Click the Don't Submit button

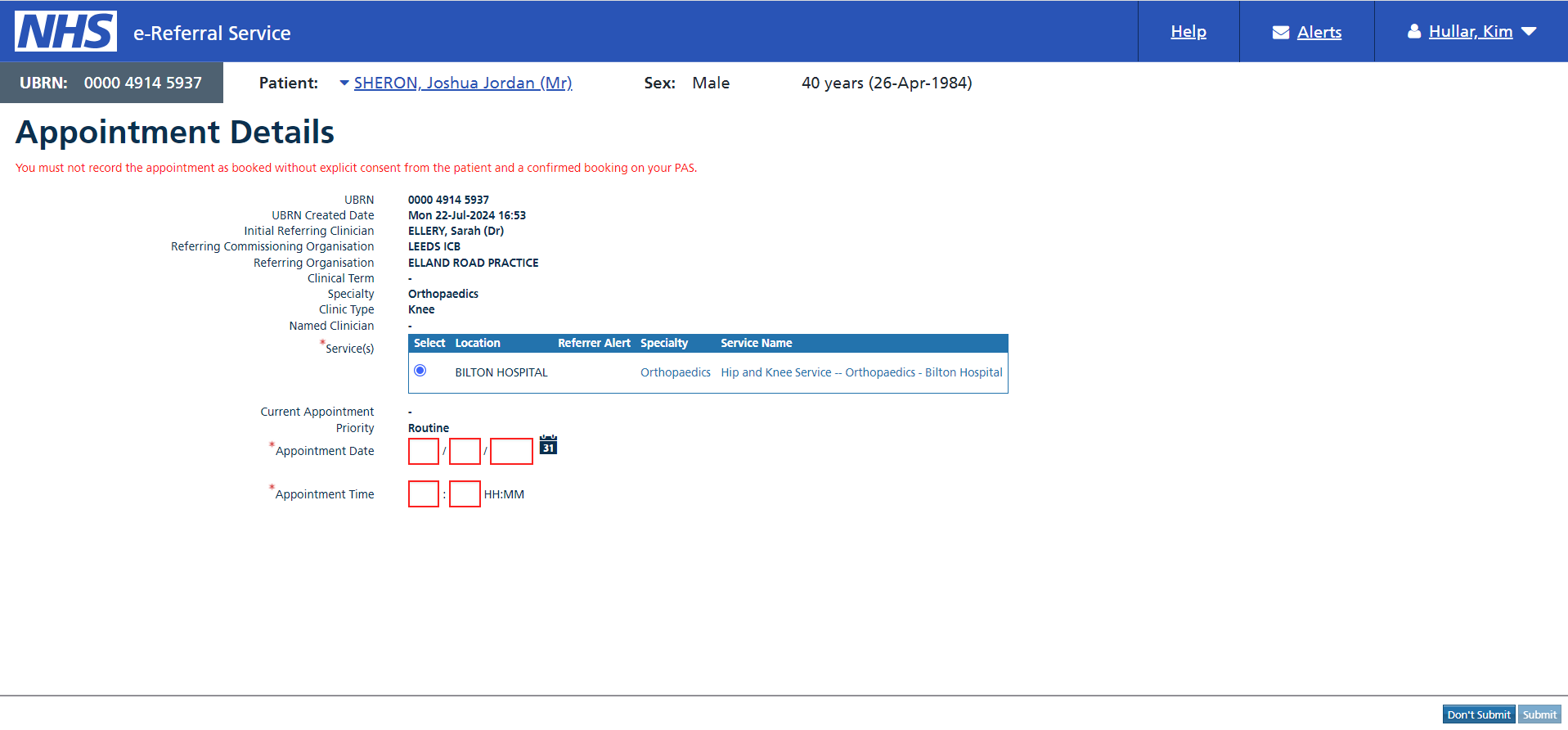click(1479, 714)
